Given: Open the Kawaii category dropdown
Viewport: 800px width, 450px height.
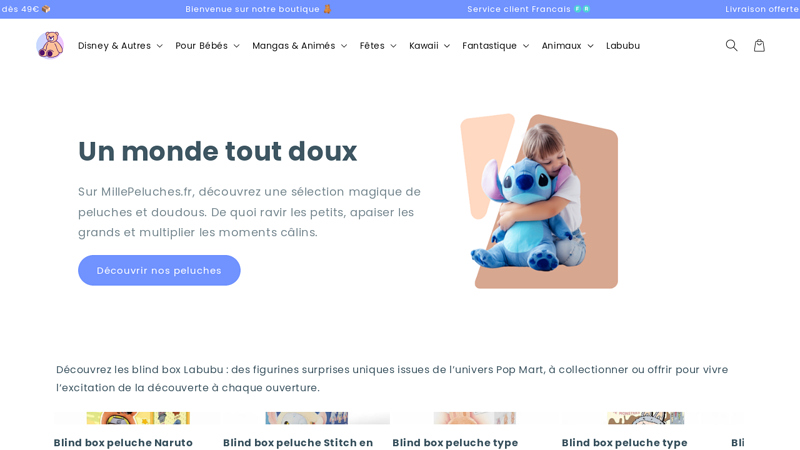Looking at the screenshot, I should (x=430, y=45).
